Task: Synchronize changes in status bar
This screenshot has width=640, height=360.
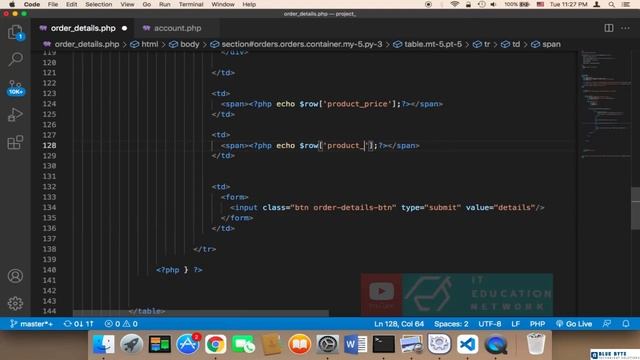Action: (79, 324)
